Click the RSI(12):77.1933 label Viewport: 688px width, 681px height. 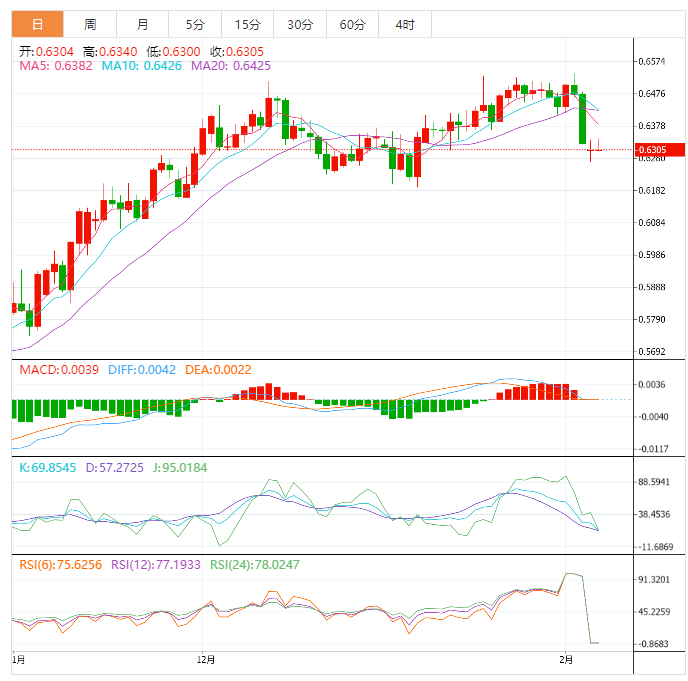156,565
